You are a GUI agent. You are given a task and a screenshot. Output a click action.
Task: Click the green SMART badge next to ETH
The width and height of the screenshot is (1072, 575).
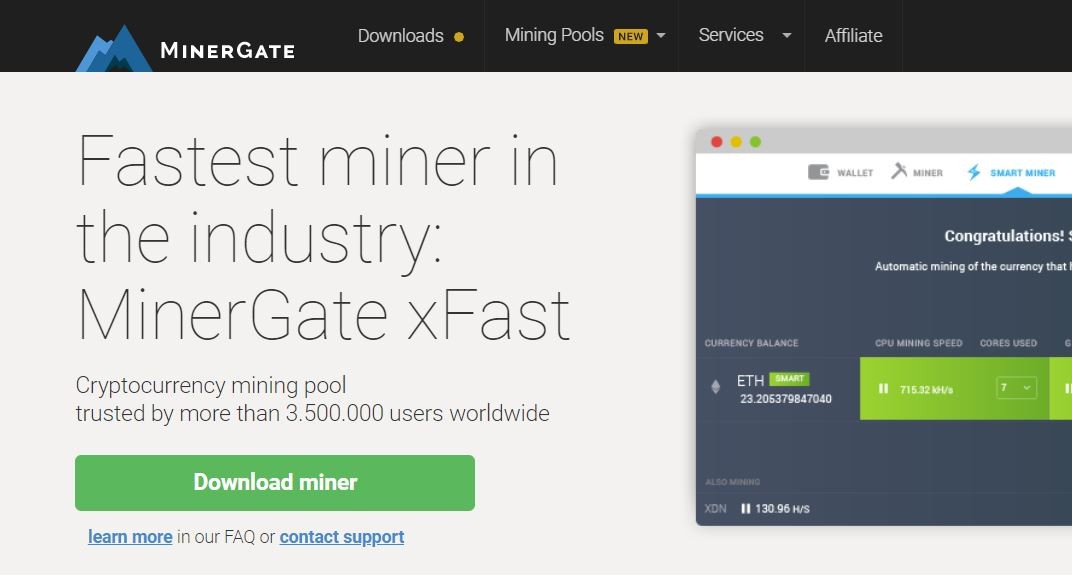pyautogui.click(x=790, y=379)
